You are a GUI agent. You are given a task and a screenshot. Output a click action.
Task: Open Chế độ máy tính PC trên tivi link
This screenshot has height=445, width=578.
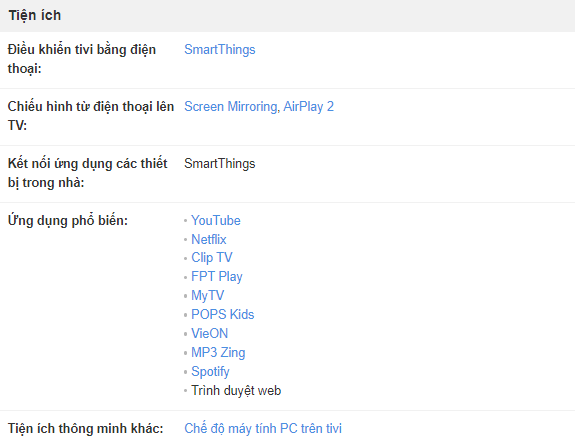pos(263,428)
